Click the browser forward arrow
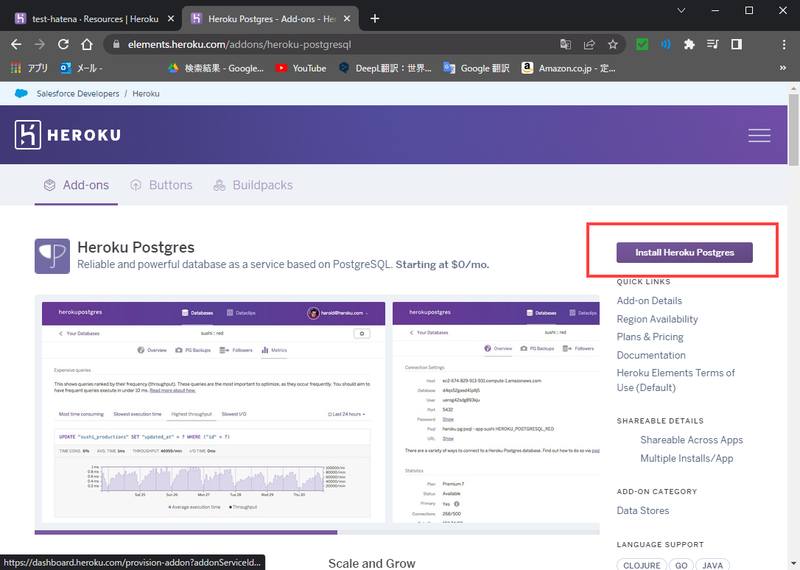Image resolution: width=800 pixels, height=570 pixels. tap(39, 44)
